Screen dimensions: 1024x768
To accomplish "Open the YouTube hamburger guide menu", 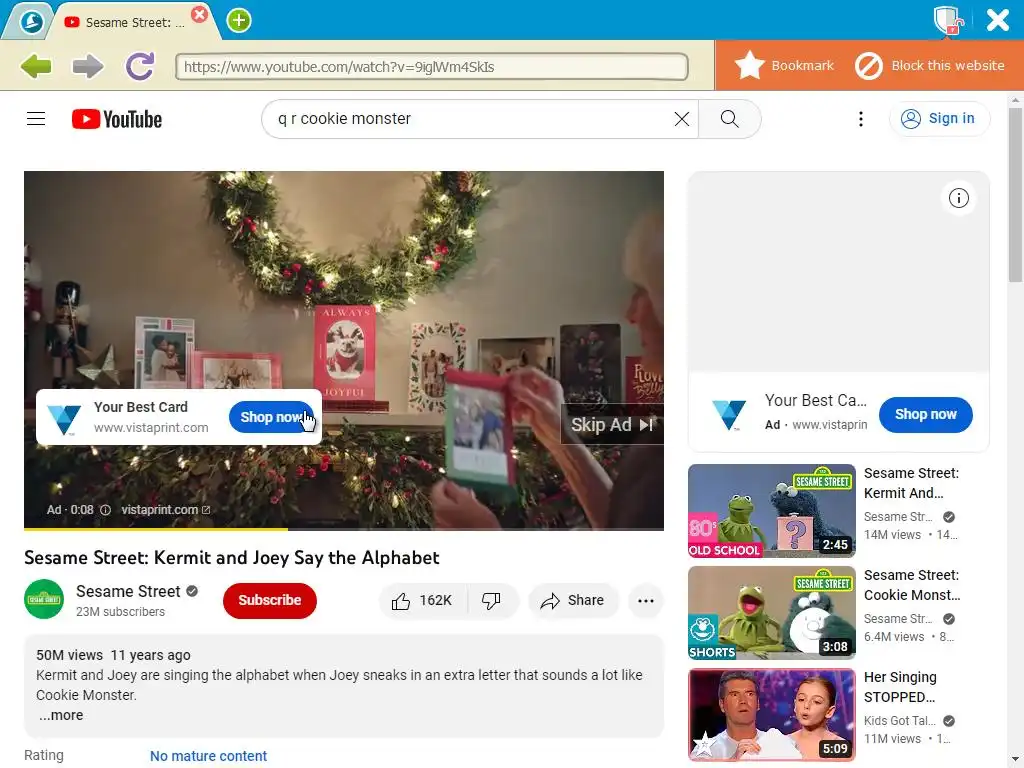I will pyautogui.click(x=36, y=119).
